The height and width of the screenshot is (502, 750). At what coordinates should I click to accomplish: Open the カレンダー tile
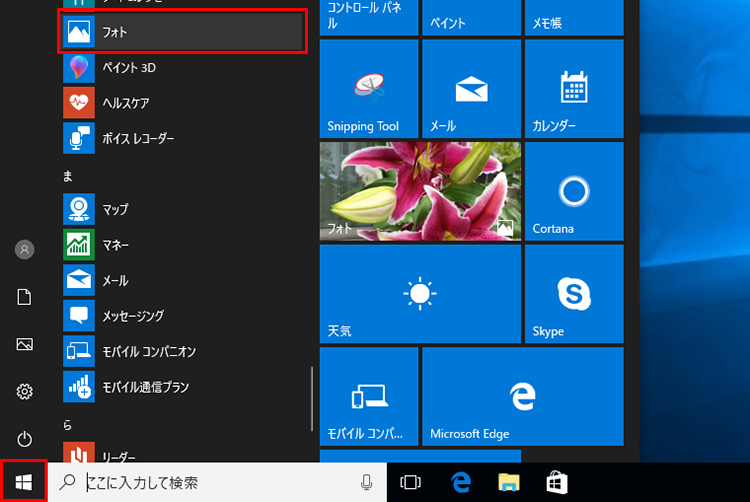[574, 89]
